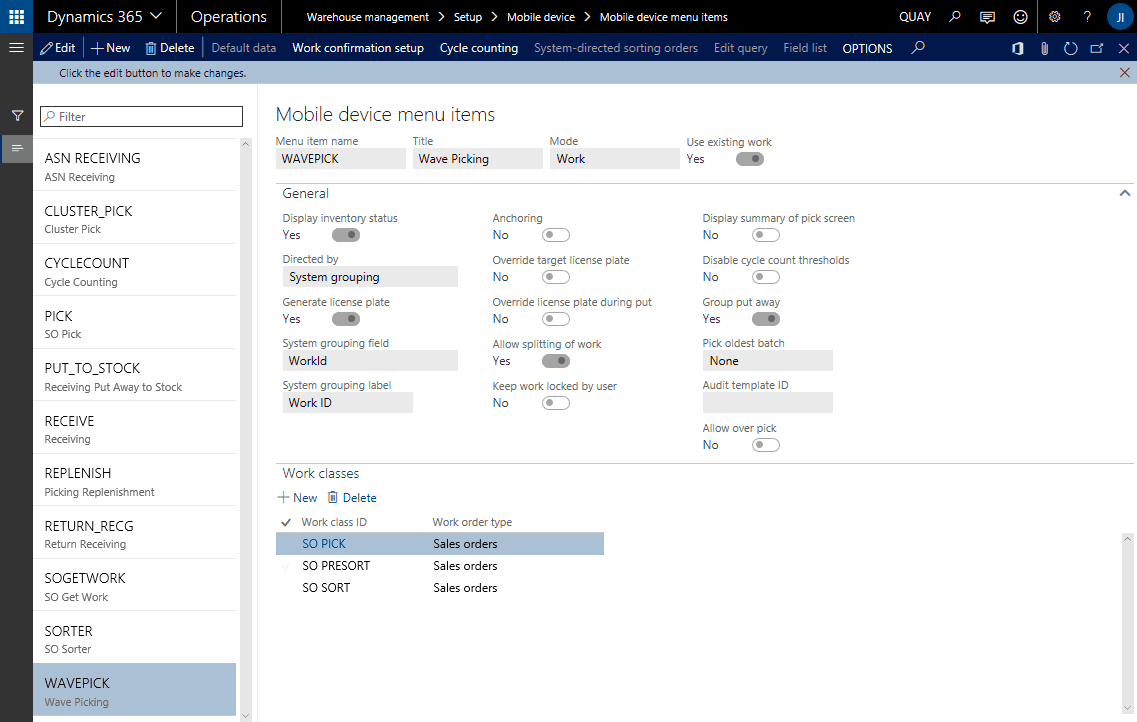
Task: Select CYCLECOUNT in the list
Action: pyautogui.click(x=135, y=271)
